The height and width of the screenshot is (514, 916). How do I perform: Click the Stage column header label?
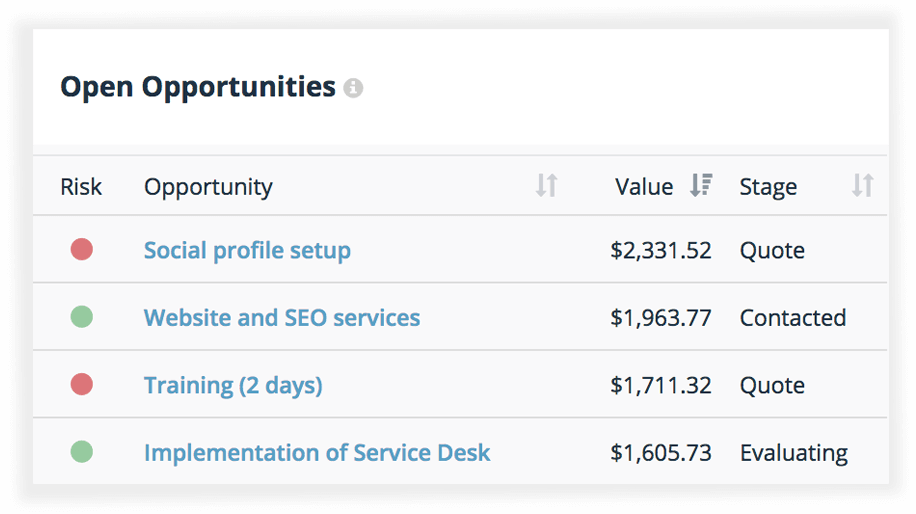tap(768, 187)
